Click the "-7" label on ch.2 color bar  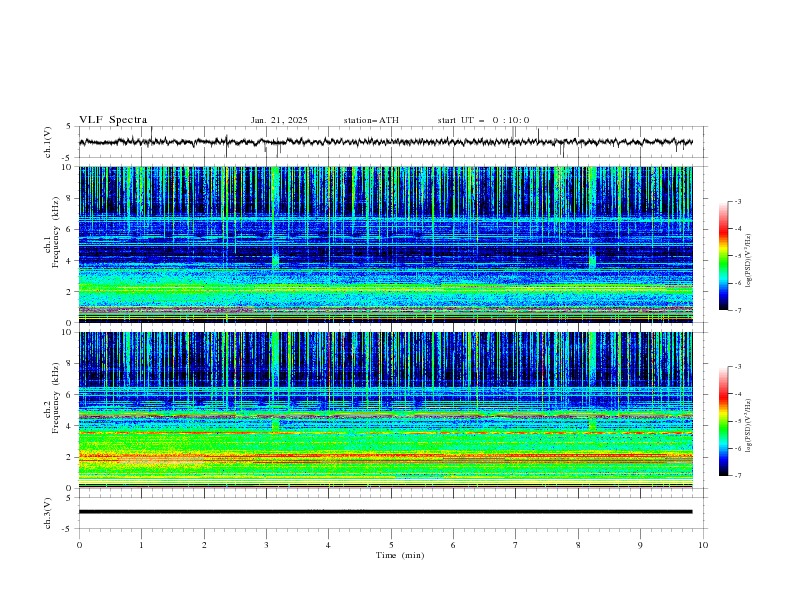pyautogui.click(x=738, y=475)
